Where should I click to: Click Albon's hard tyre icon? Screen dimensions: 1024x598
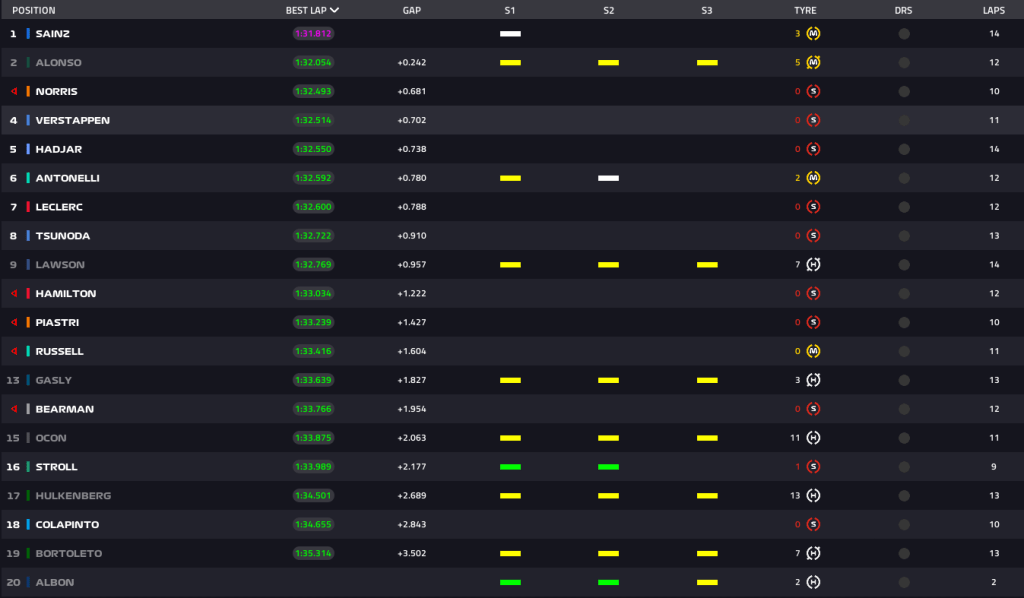813,582
